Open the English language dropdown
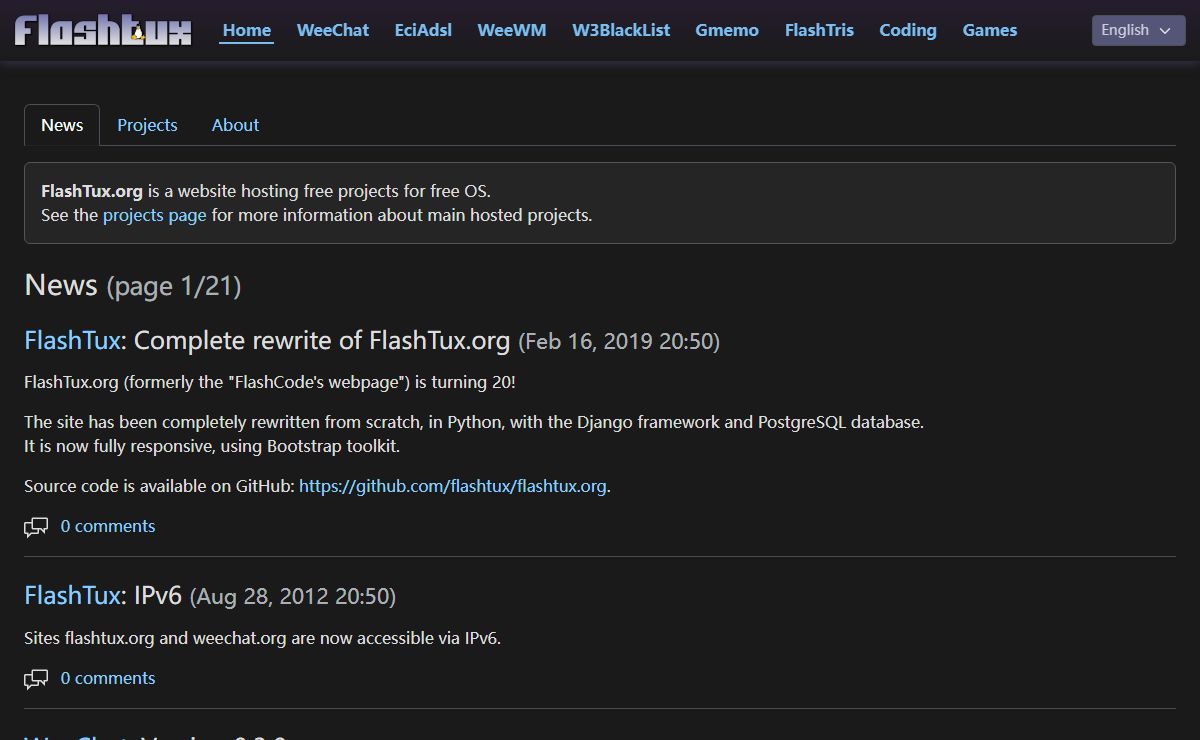 [1138, 30]
